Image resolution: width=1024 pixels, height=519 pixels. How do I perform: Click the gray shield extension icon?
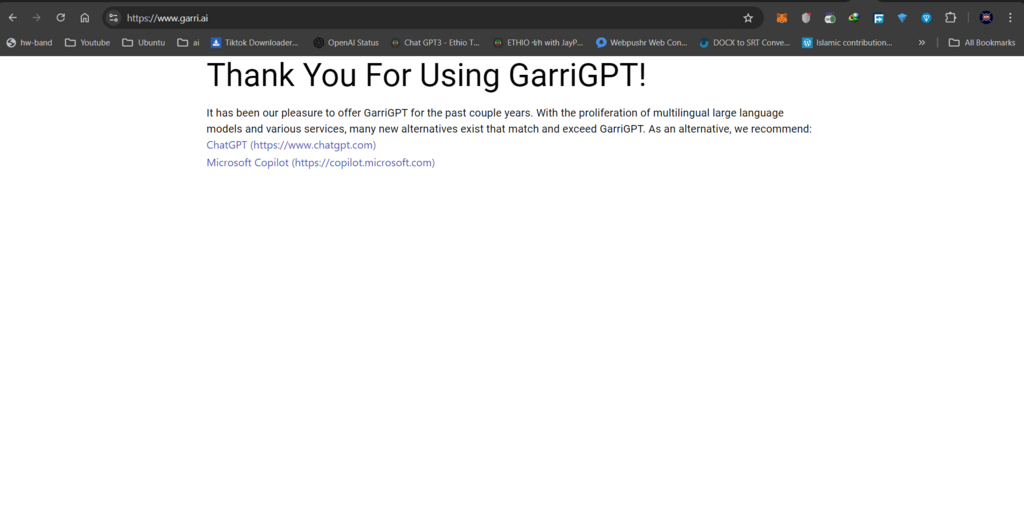(x=806, y=18)
